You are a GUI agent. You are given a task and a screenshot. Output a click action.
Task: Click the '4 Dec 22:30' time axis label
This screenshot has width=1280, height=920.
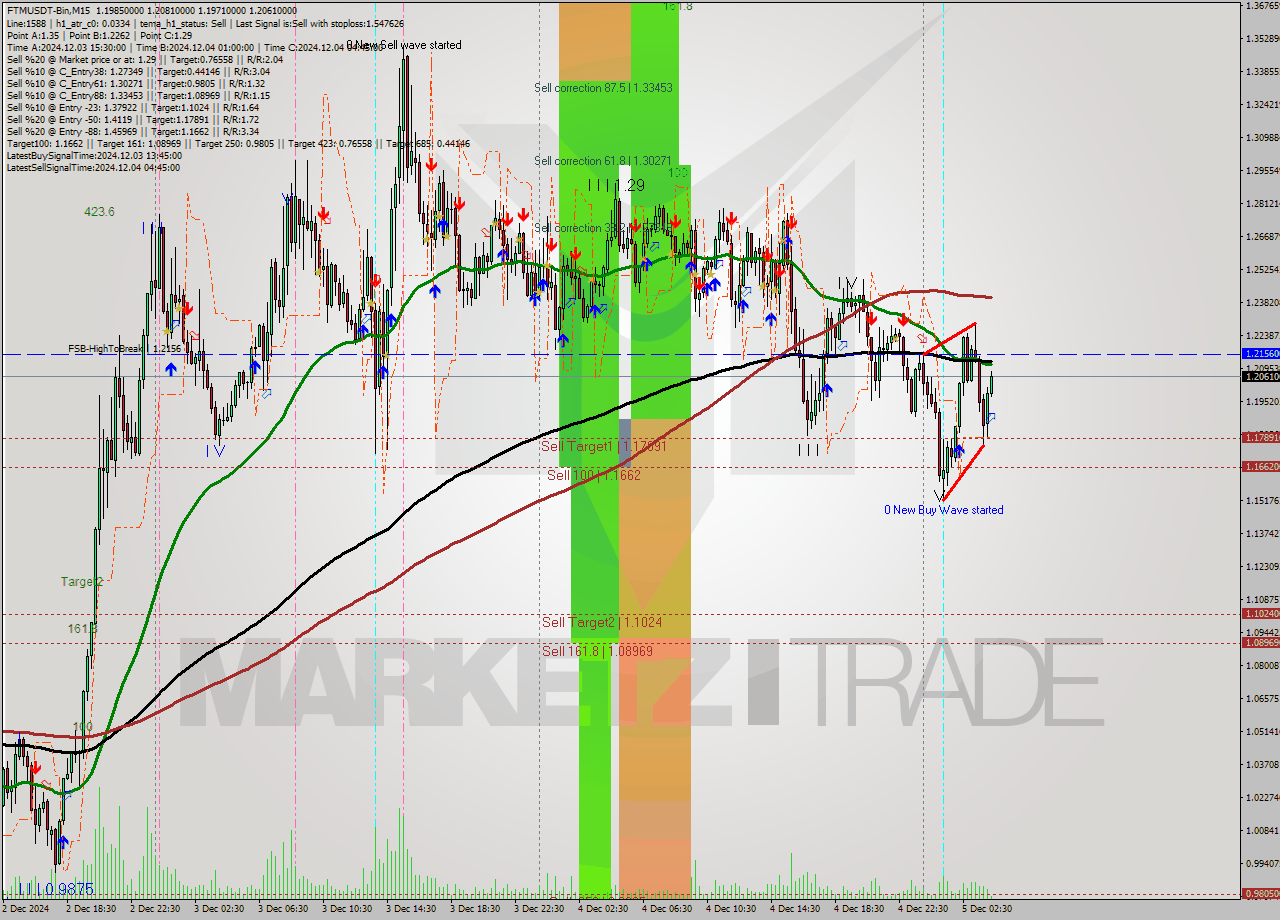[x=923, y=910]
